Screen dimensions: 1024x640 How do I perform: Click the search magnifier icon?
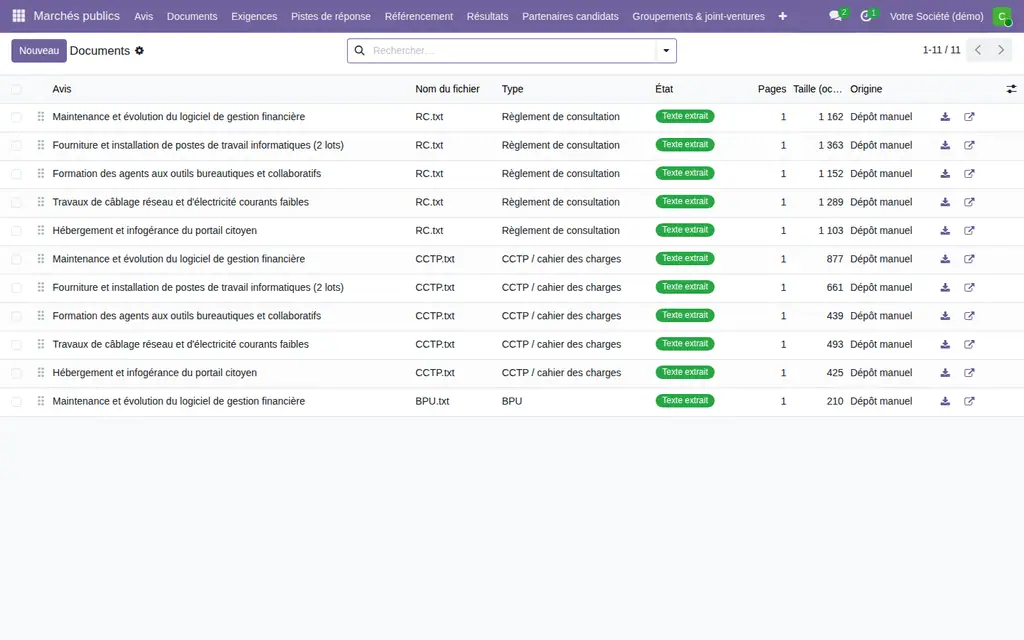tap(359, 50)
